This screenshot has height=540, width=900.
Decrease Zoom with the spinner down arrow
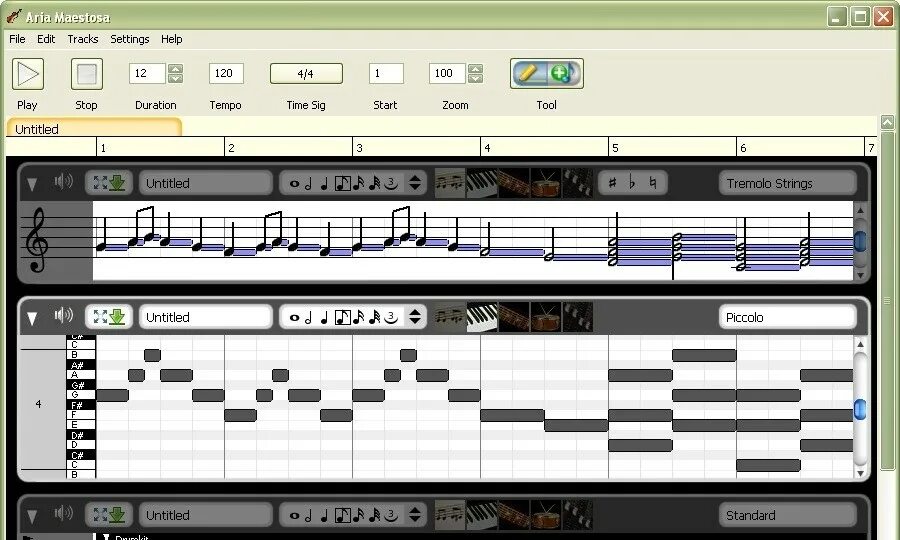click(475, 79)
